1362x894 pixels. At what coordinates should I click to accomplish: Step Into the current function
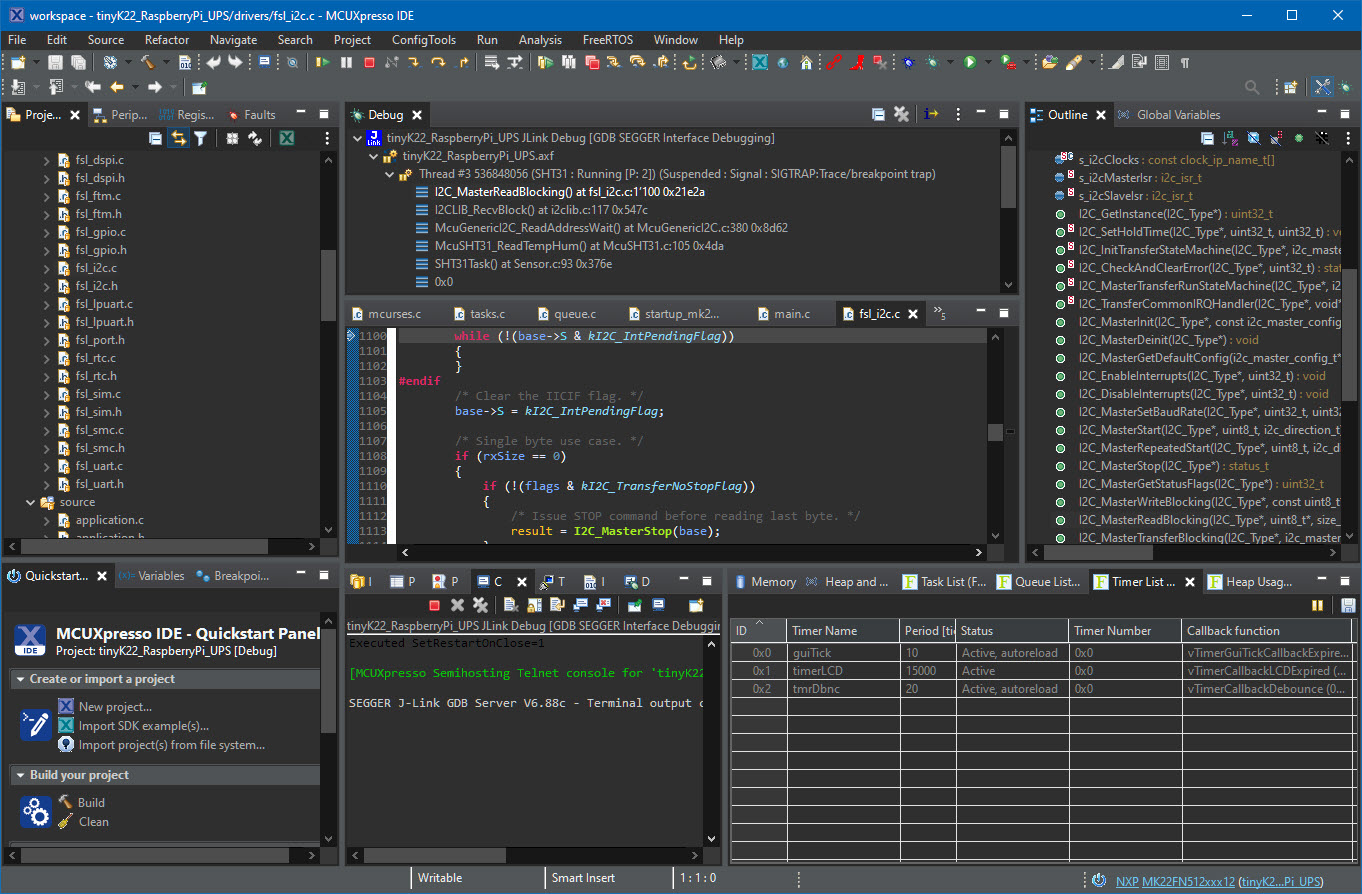pyautogui.click(x=415, y=61)
